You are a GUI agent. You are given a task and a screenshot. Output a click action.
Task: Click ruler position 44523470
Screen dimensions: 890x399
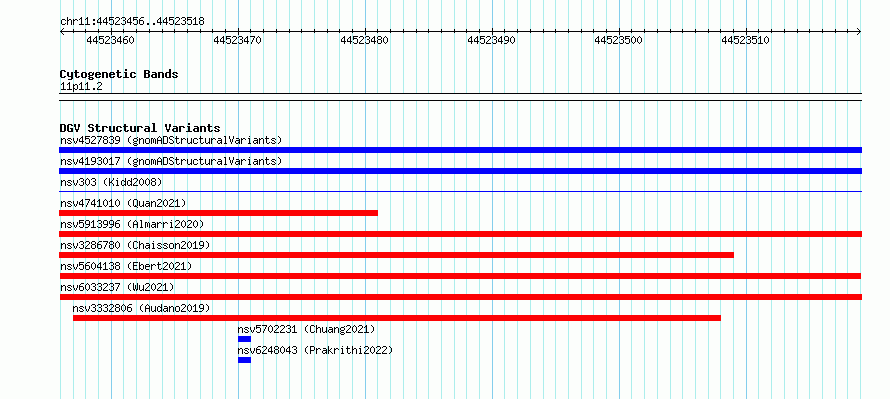point(237,40)
